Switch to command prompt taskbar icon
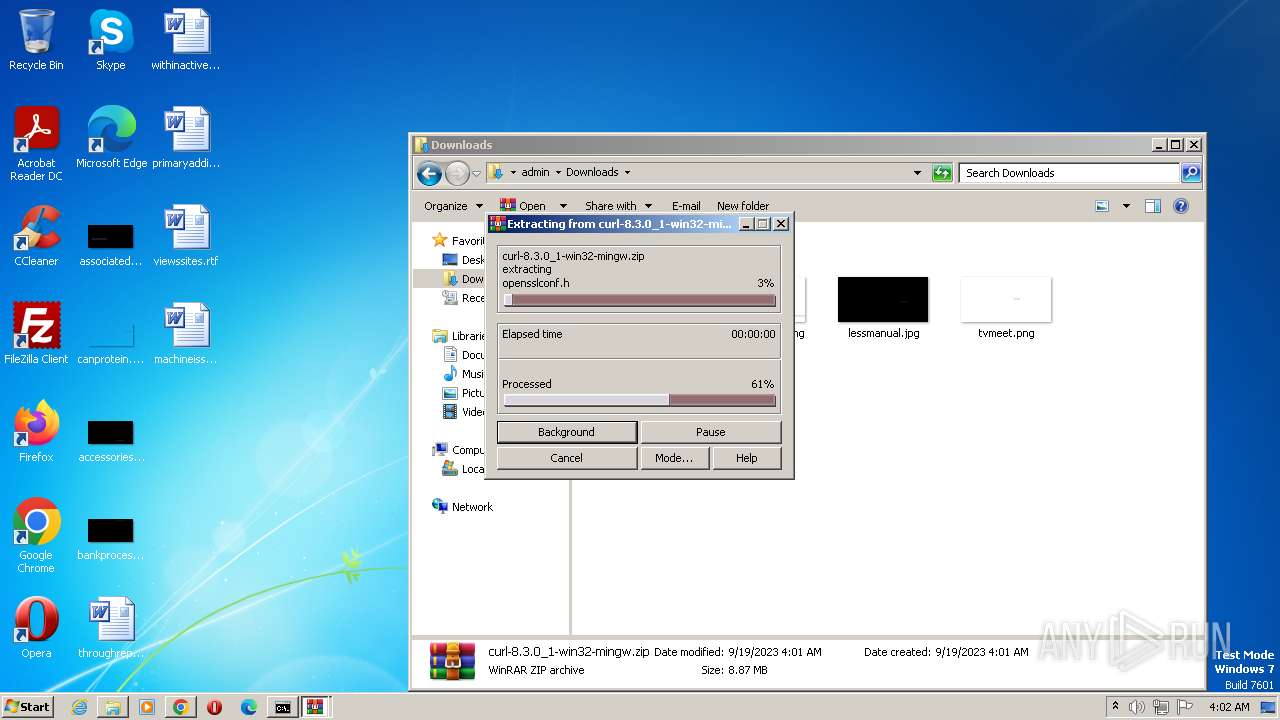Screen dimensions: 1280x720 283,707
